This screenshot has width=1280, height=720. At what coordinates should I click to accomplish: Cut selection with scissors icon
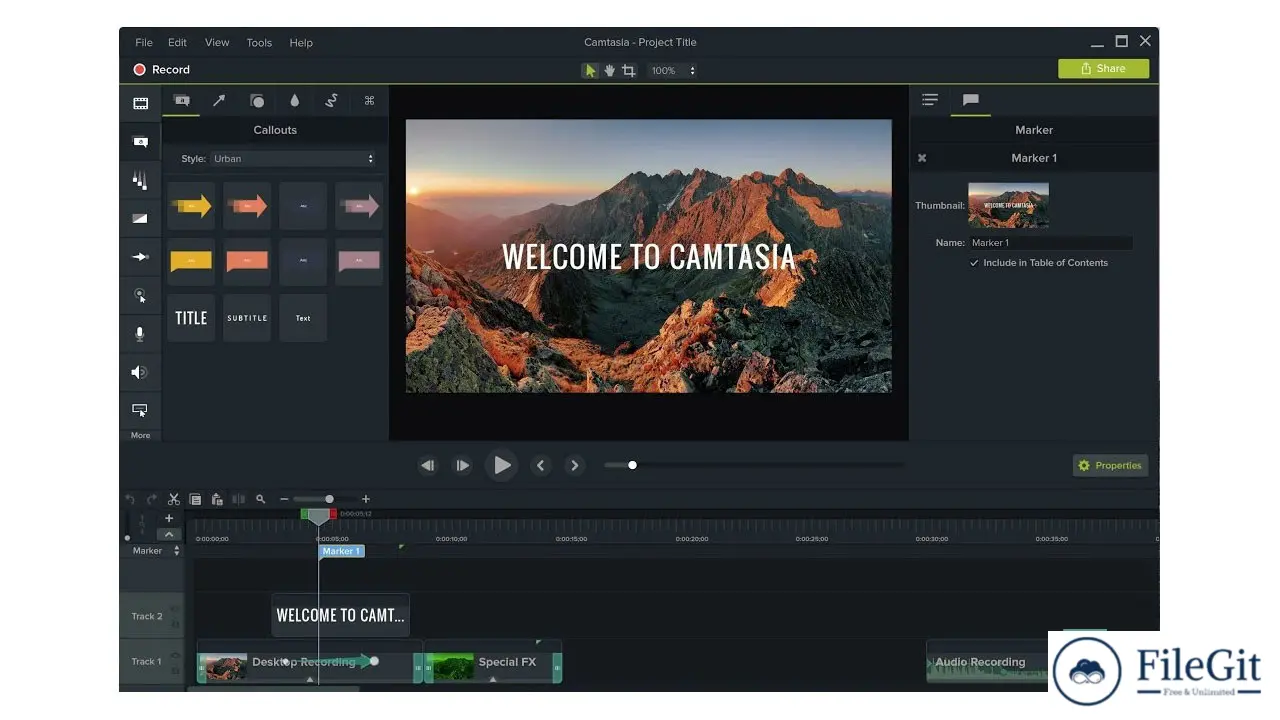173,499
